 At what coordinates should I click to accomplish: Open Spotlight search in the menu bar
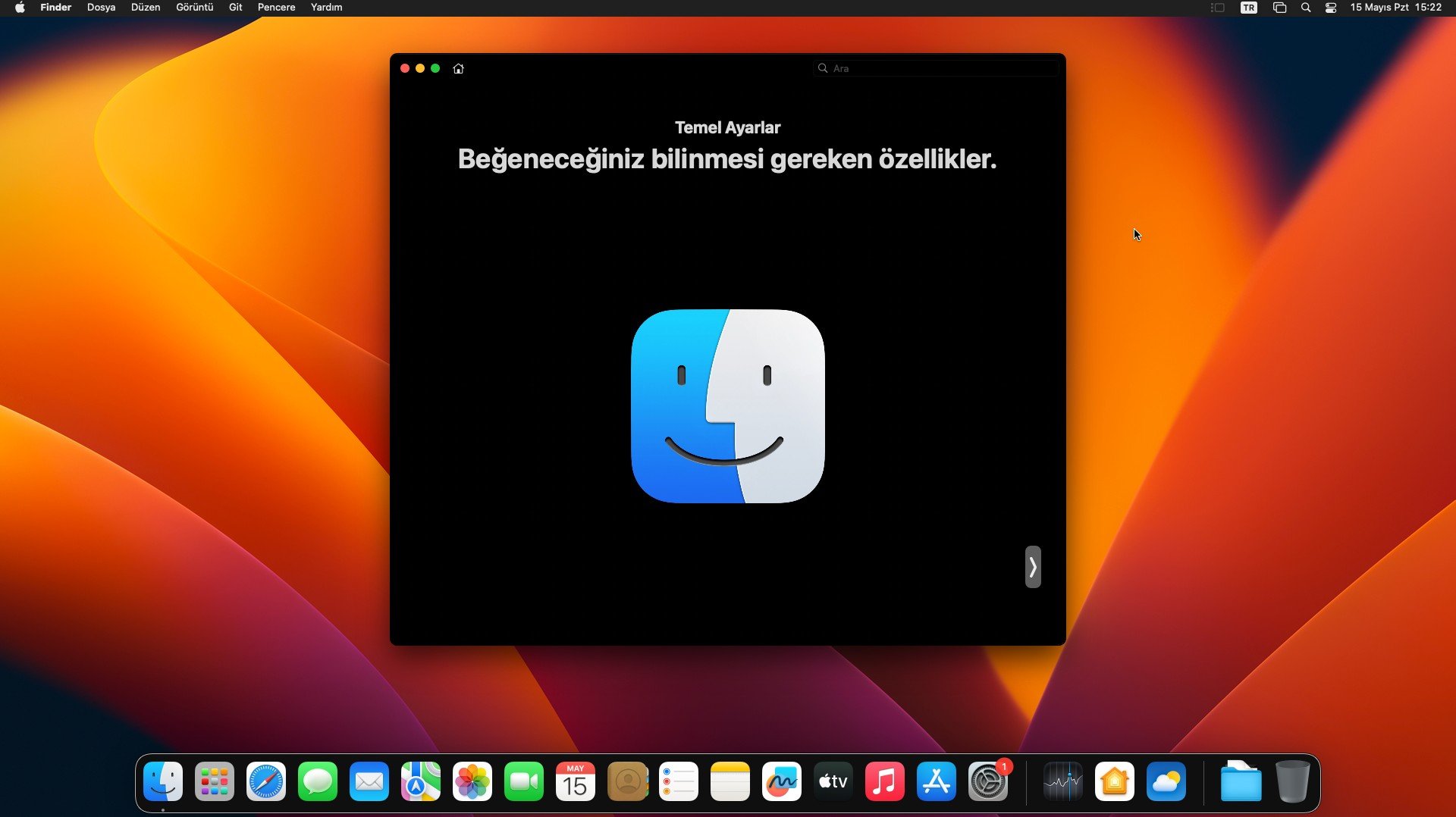[1305, 8]
